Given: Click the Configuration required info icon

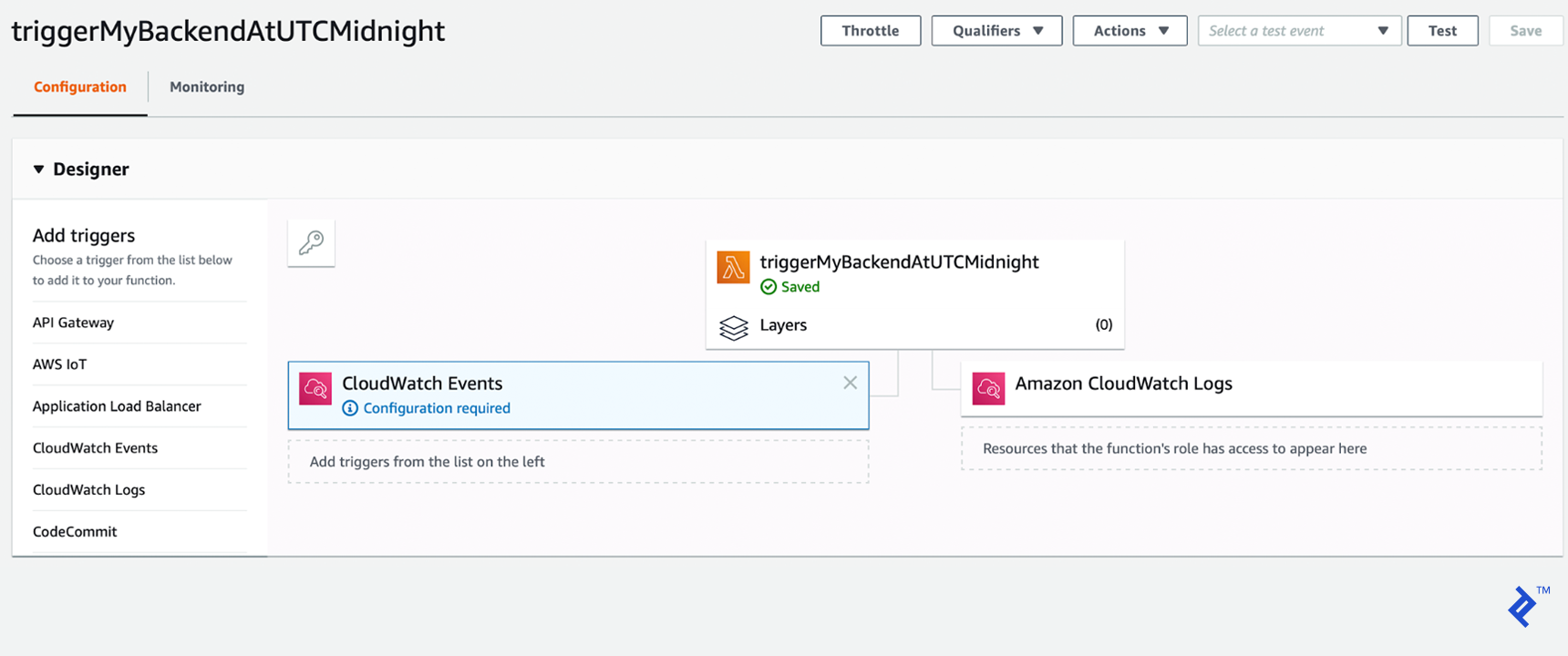Looking at the screenshot, I should [350, 408].
